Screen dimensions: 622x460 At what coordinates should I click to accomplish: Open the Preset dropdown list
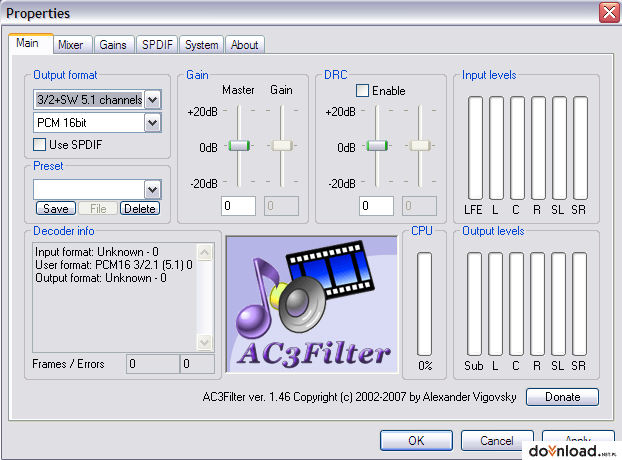click(153, 190)
